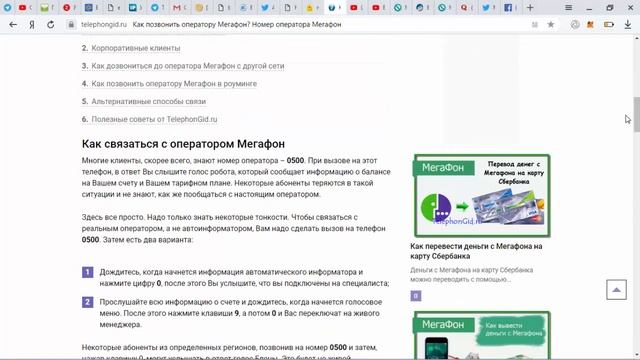Switch to the Gmail tab
The width and height of the screenshot is (640, 360).
point(178,7)
